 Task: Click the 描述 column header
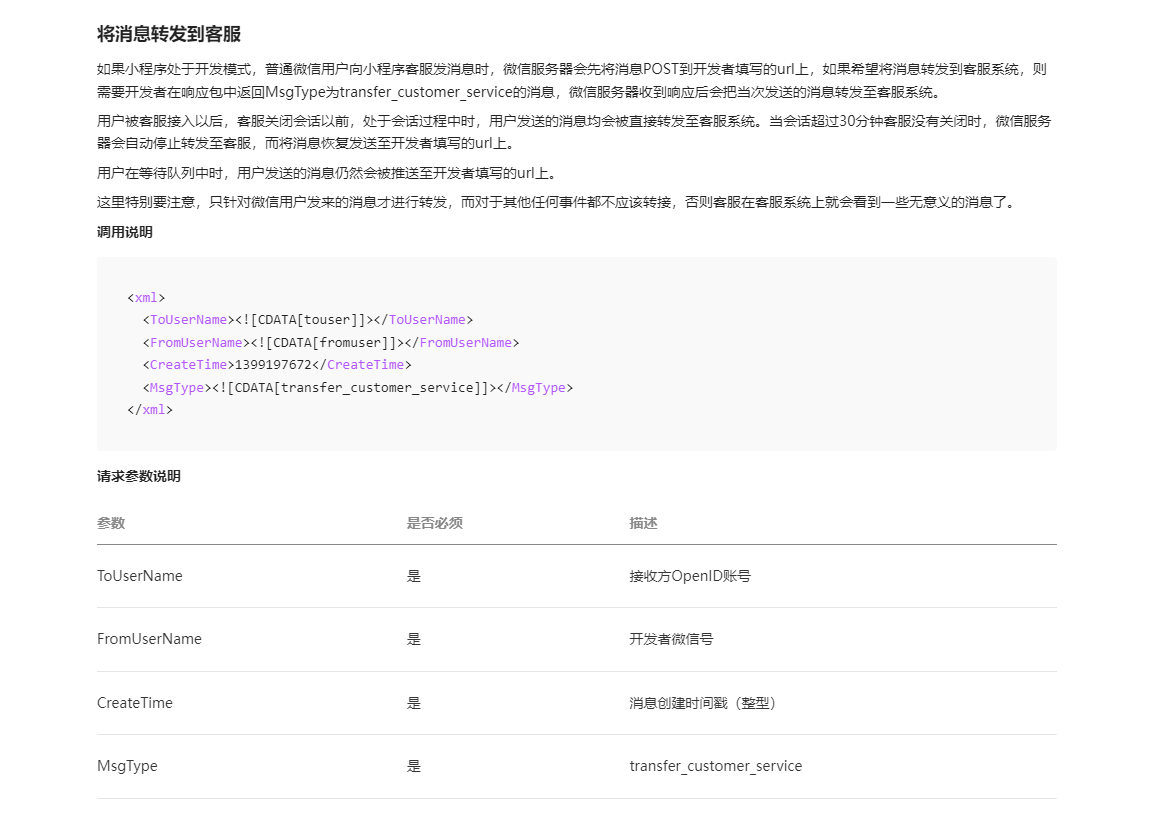tap(644, 524)
